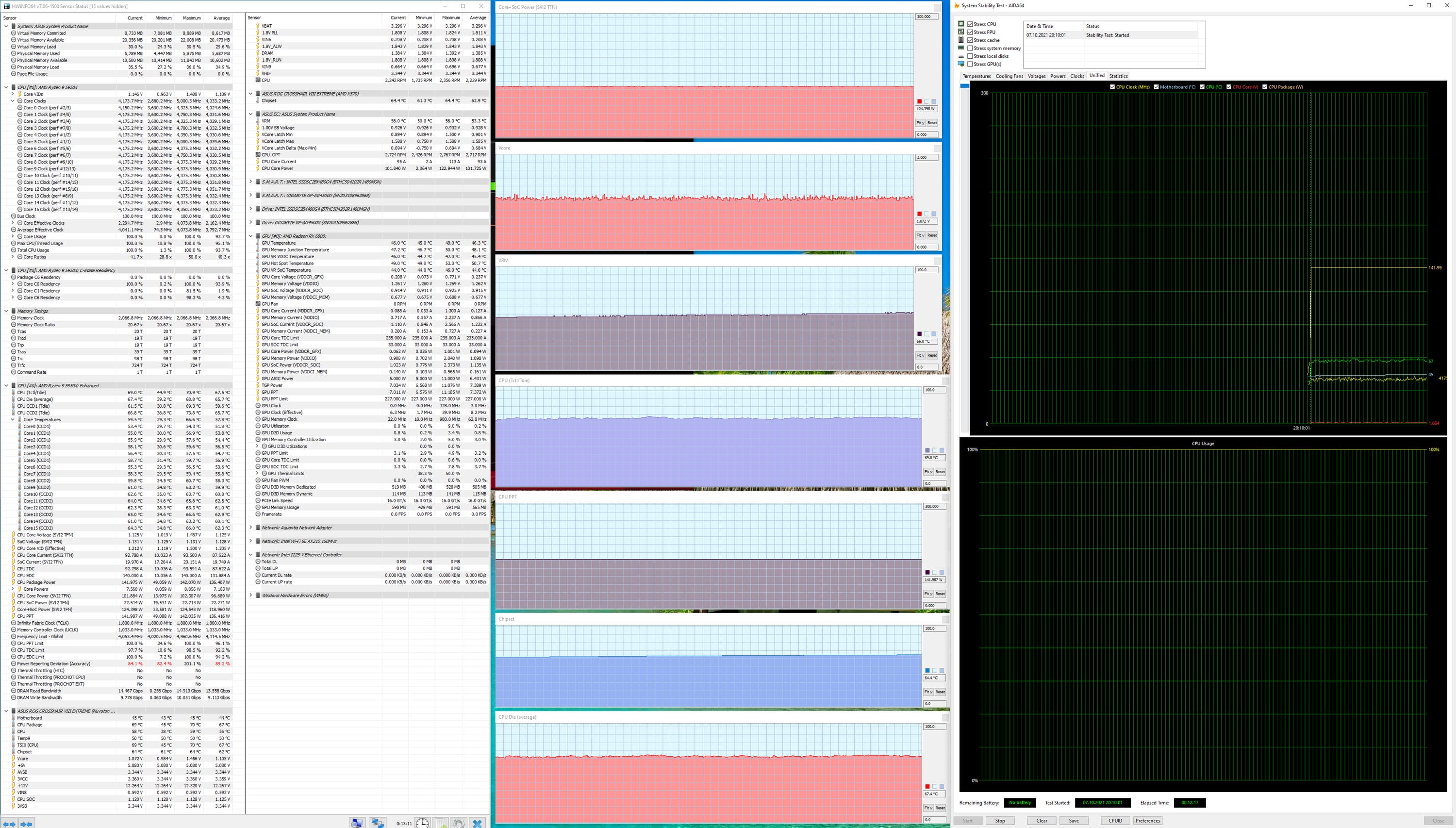The height and width of the screenshot is (828, 1456).
Task: Switch to Statistics tab in AIDA64
Action: tap(1118, 76)
